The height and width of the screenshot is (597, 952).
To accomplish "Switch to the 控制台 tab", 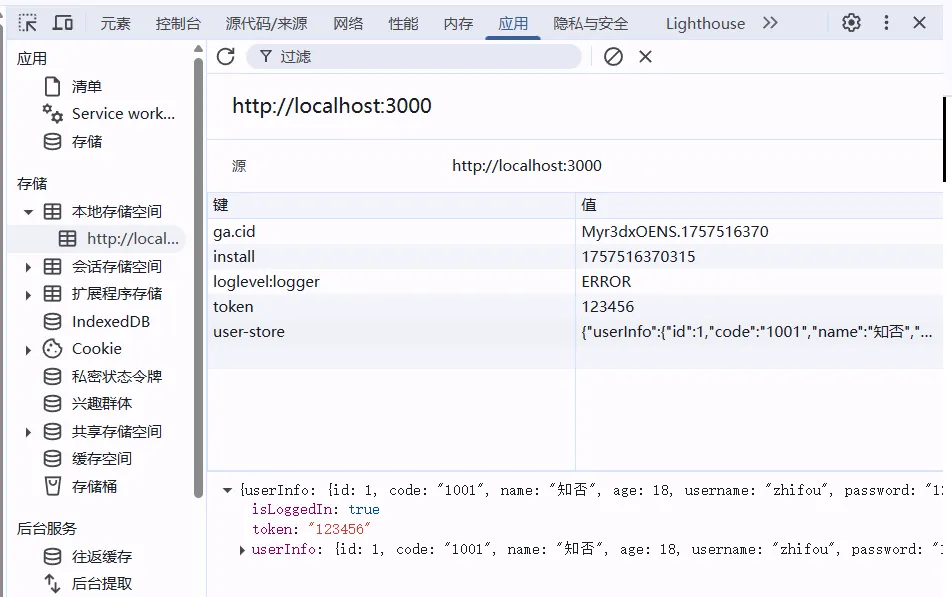I will 178,23.
